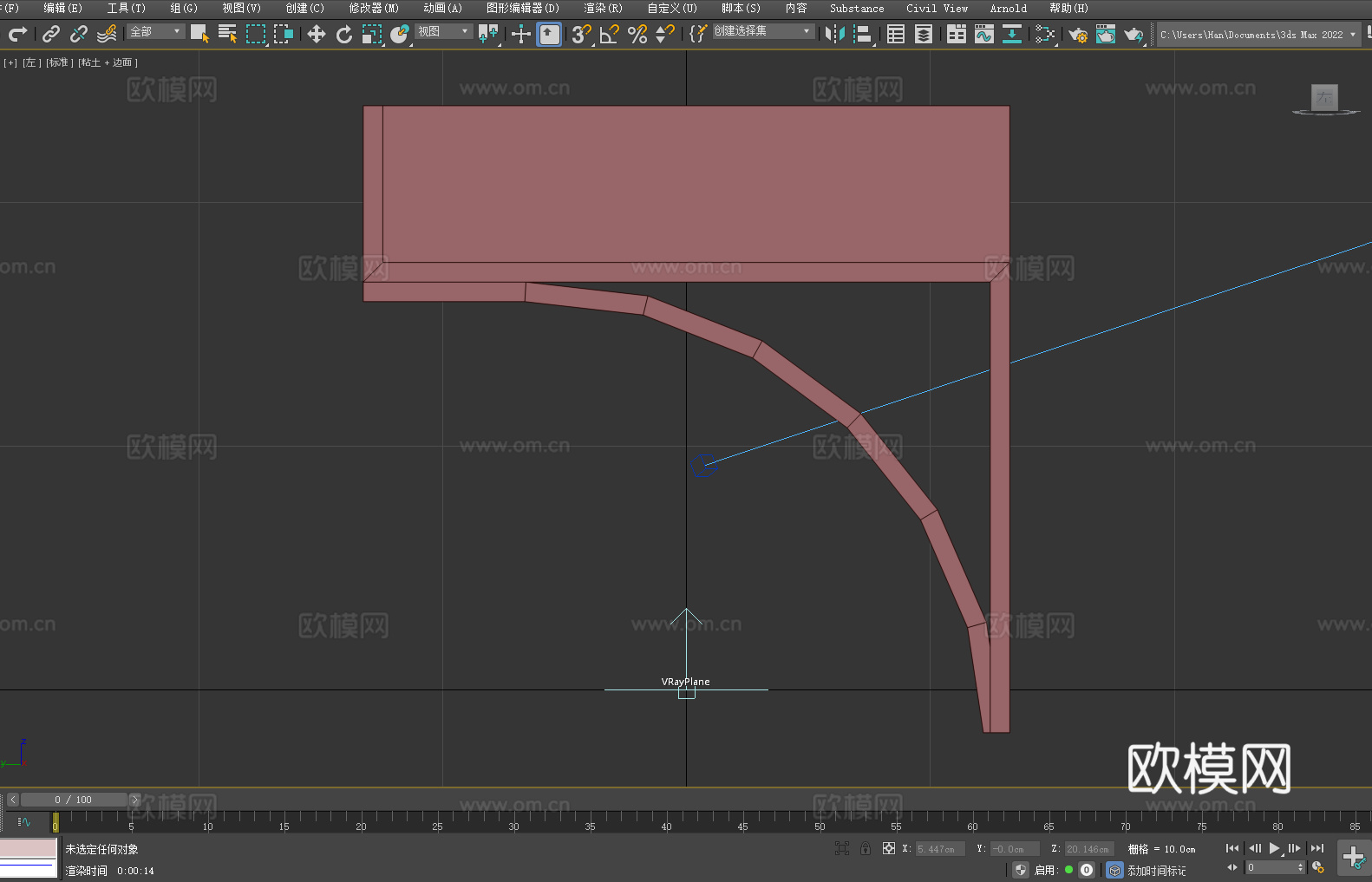Open the reference coordinate system dropdown 视图
1372x882 pixels.
coord(443,31)
